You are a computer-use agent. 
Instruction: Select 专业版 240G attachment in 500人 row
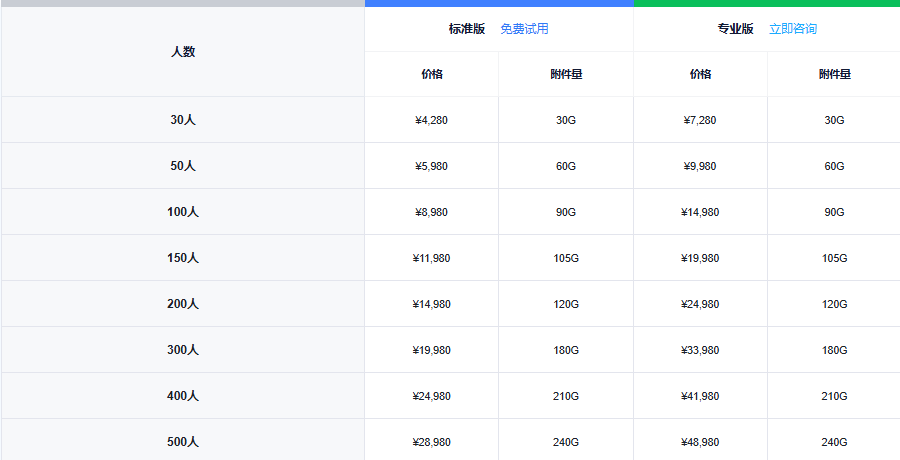(835, 442)
